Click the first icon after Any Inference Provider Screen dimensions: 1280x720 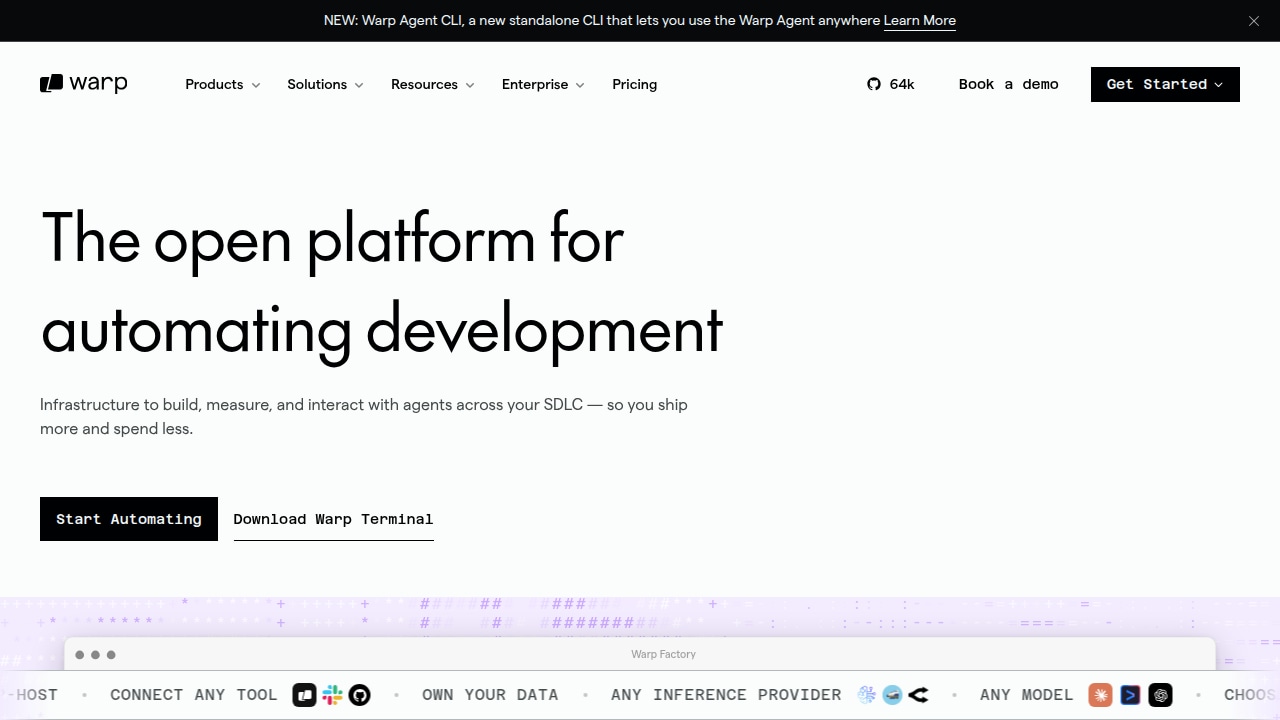(867, 695)
